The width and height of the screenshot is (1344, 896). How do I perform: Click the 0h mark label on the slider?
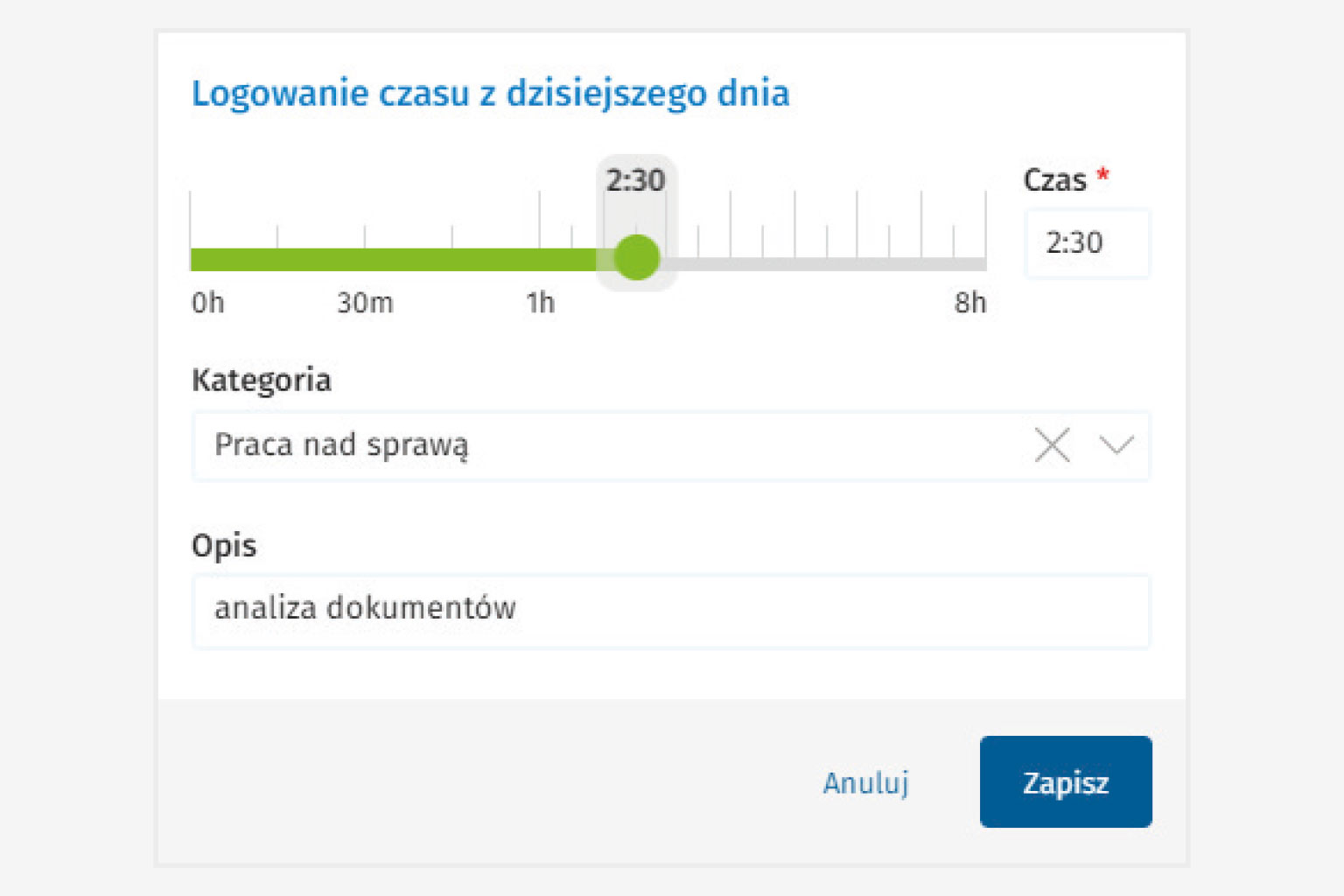[208, 303]
